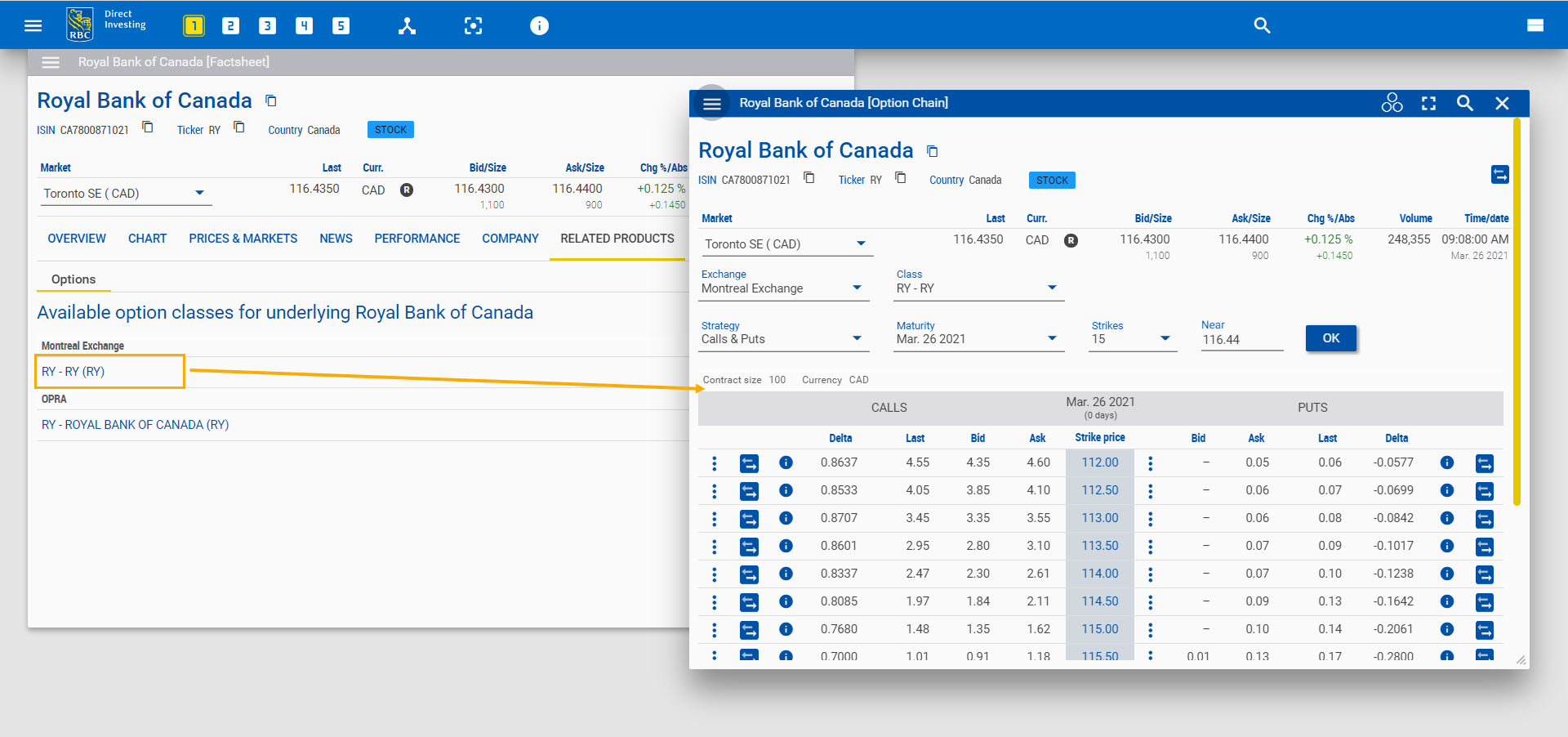Copy the ISIN CA7800871021 with copy icon

coord(808,178)
